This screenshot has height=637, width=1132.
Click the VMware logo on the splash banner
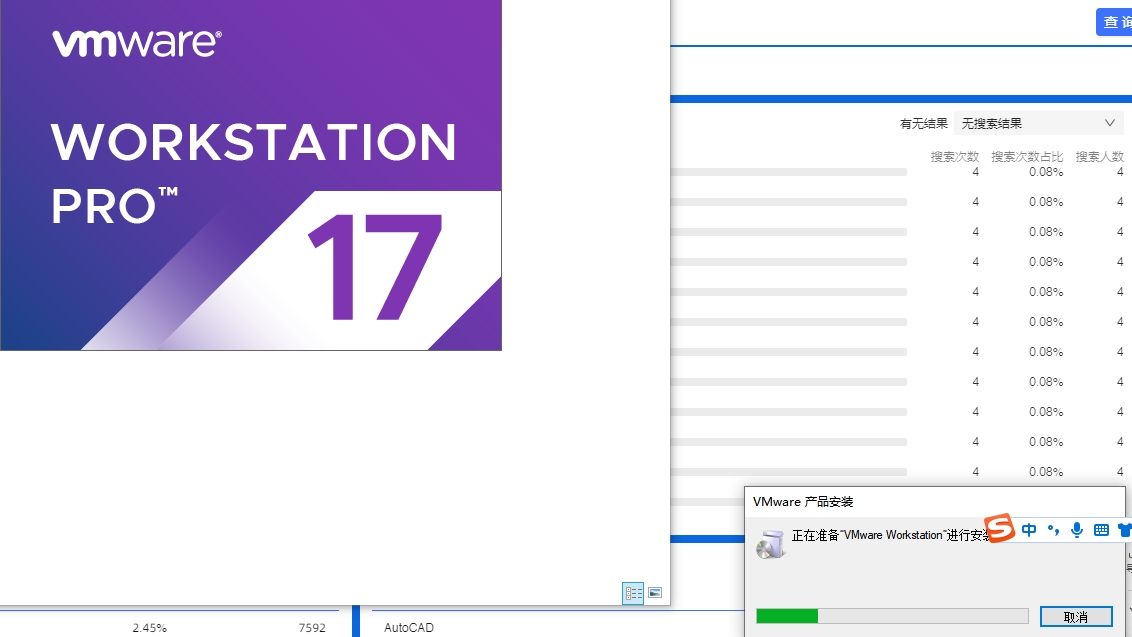[136, 43]
